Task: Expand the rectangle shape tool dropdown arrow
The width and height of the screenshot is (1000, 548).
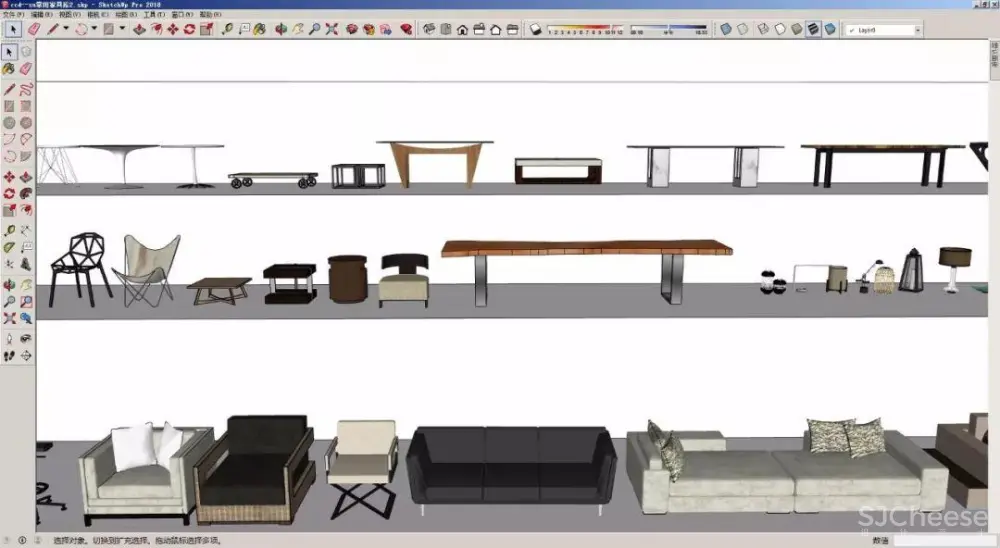Action: tap(122, 29)
